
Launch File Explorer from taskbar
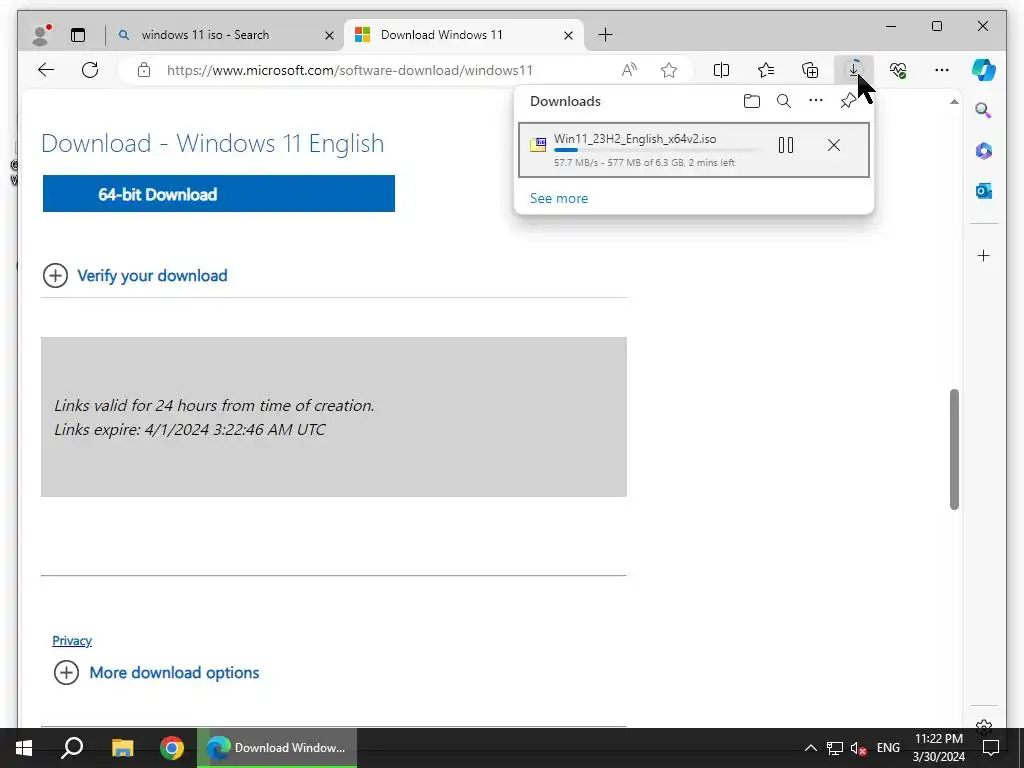click(x=122, y=748)
